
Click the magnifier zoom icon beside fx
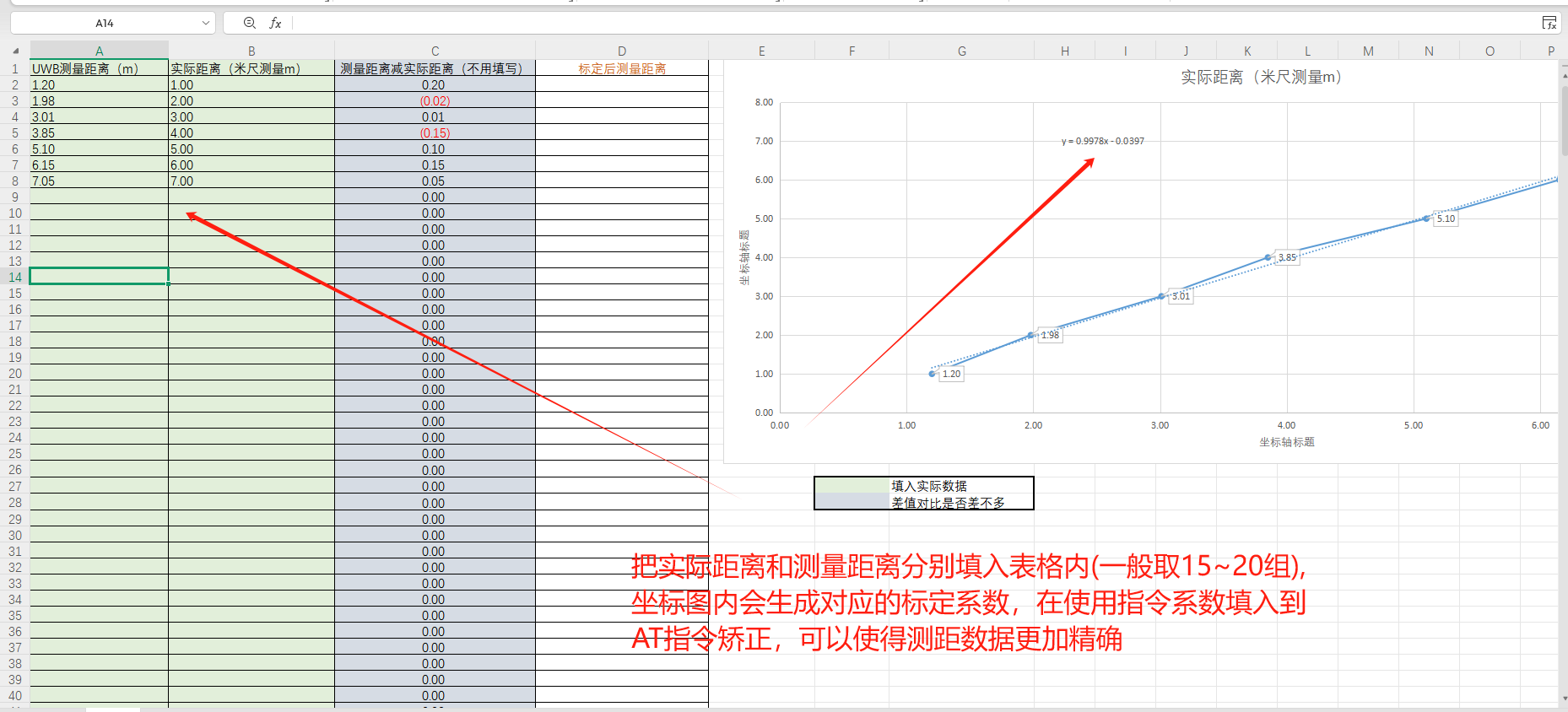point(249,24)
